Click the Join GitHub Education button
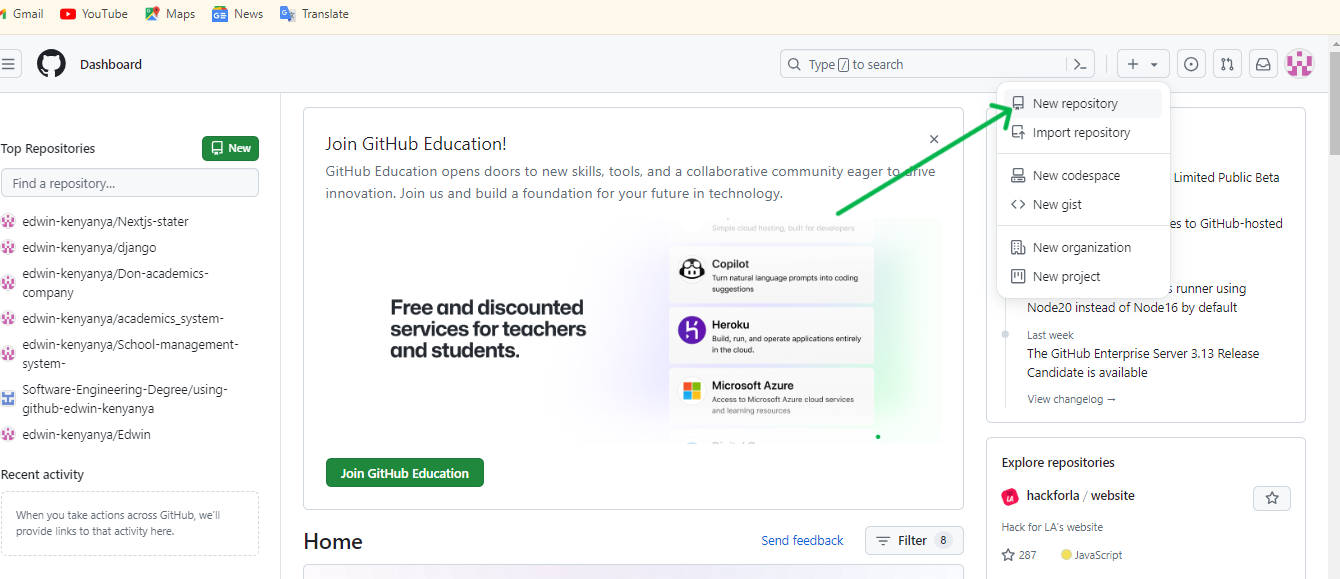Viewport: 1340px width, 579px height. [405, 473]
